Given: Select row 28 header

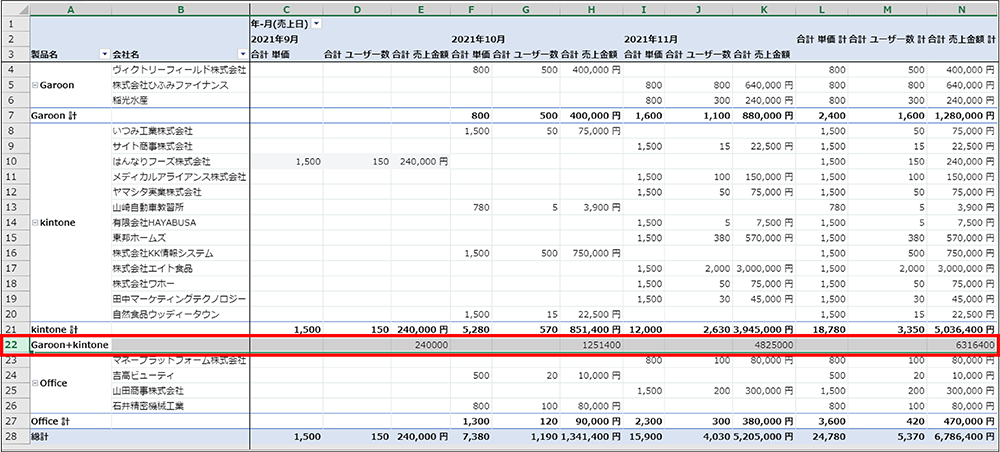Looking at the screenshot, I should pyautogui.click(x=15, y=437).
